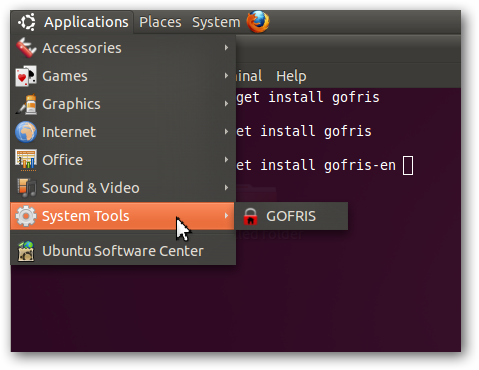Select the Internet menu entry
The width and height of the screenshot is (479, 370).
[x=123, y=132]
